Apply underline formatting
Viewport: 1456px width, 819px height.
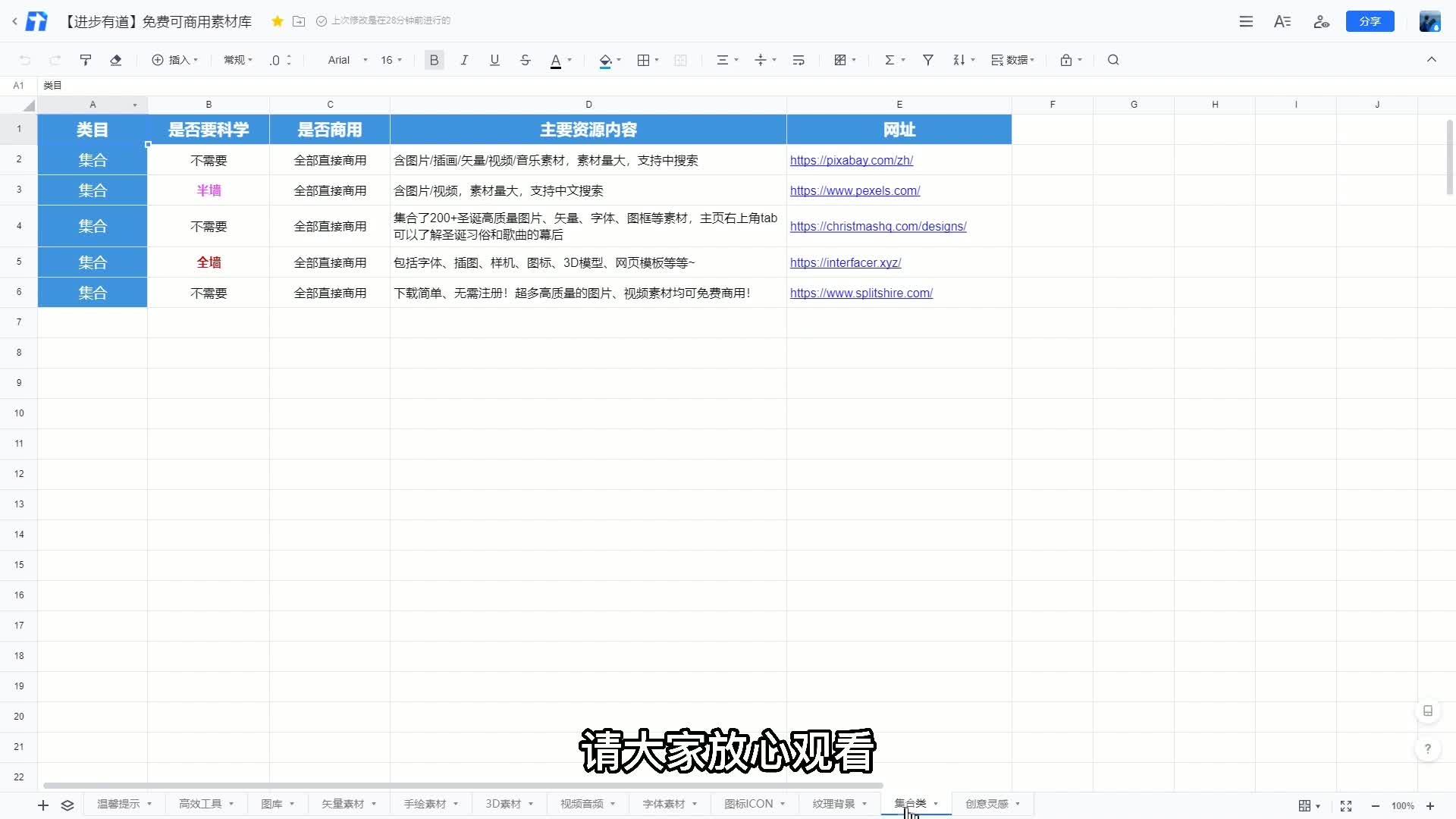494,60
